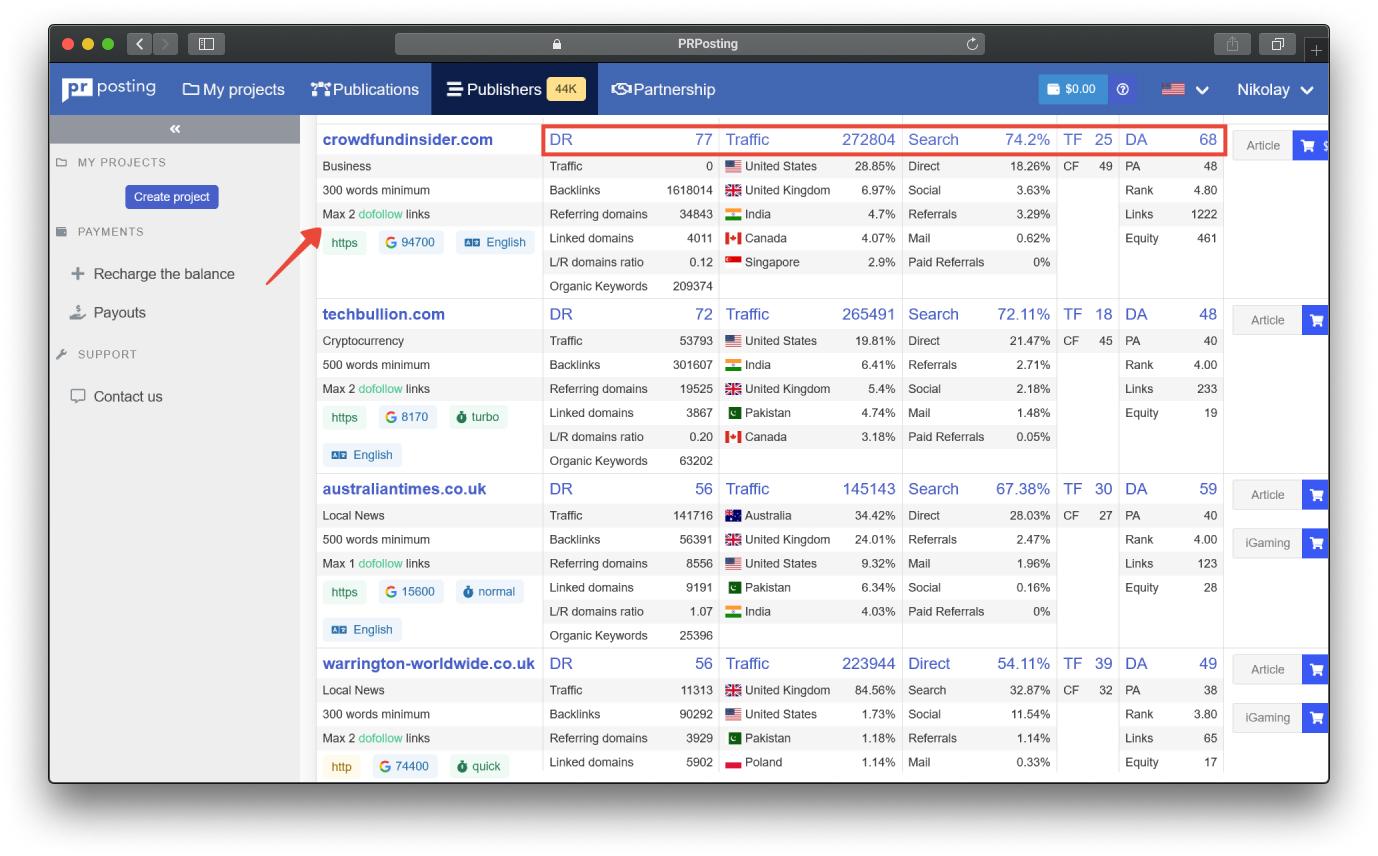This screenshot has width=1378, height=856.
Task: Open My projects tab
Action: [x=234, y=89]
